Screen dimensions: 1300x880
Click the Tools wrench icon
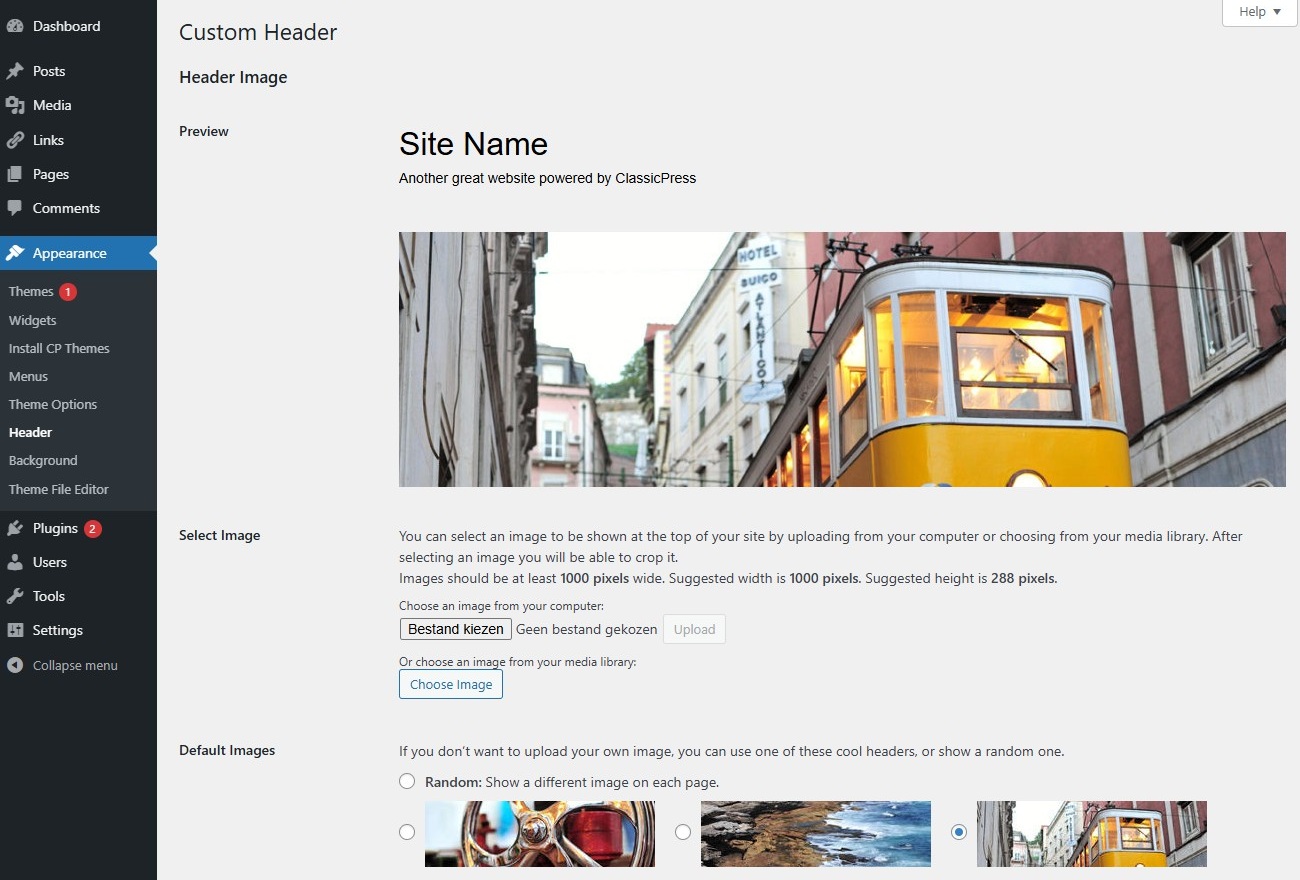tap(15, 596)
